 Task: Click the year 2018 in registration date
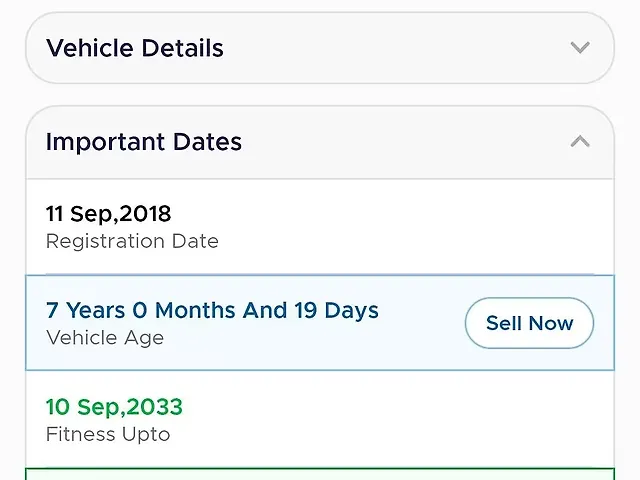(145, 214)
